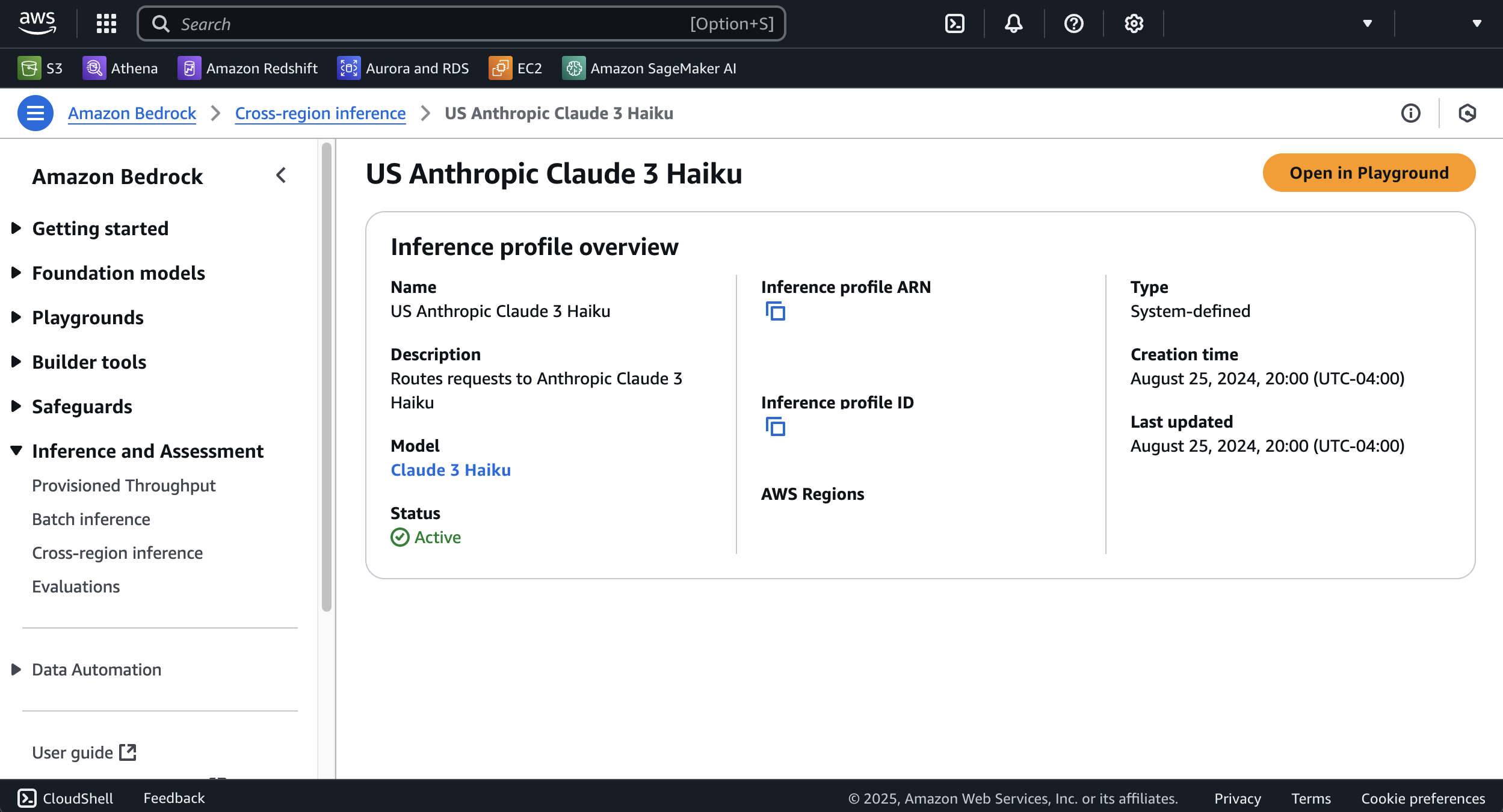The width and height of the screenshot is (1503, 812).
Task: Open the User guide link
Action: click(72, 752)
